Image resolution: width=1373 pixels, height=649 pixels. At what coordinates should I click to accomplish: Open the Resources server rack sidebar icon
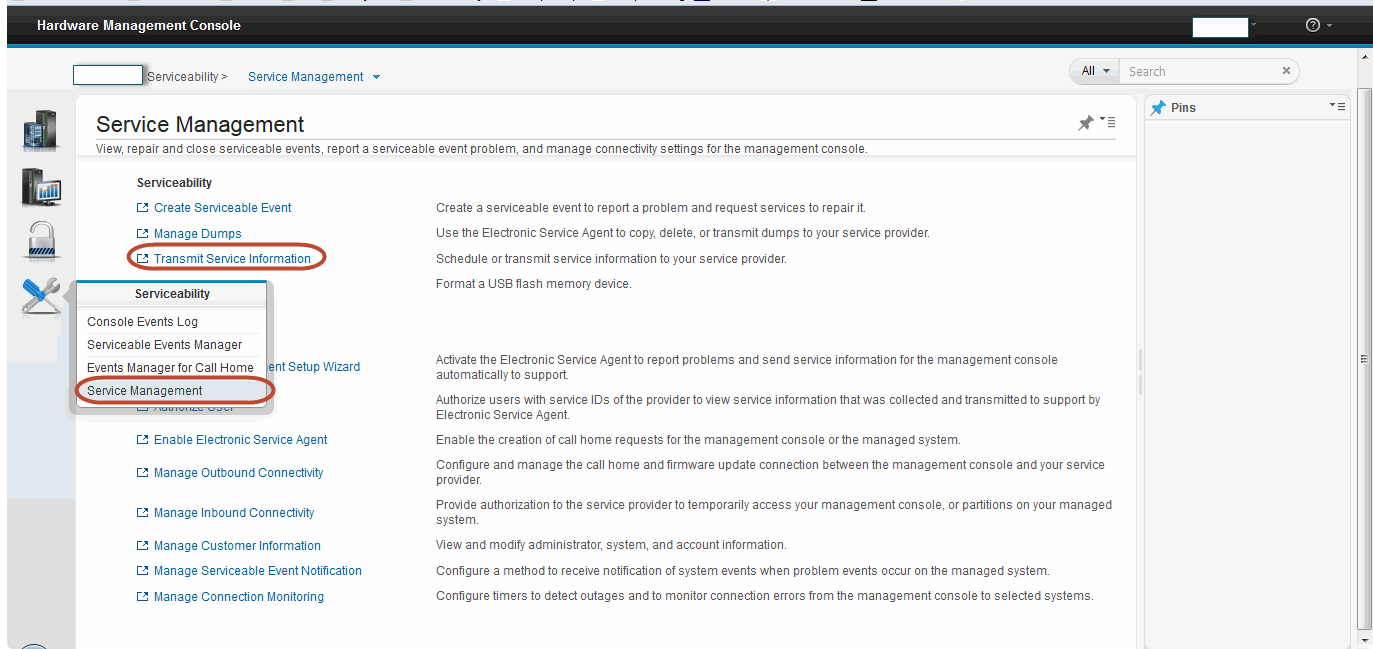[x=40, y=130]
